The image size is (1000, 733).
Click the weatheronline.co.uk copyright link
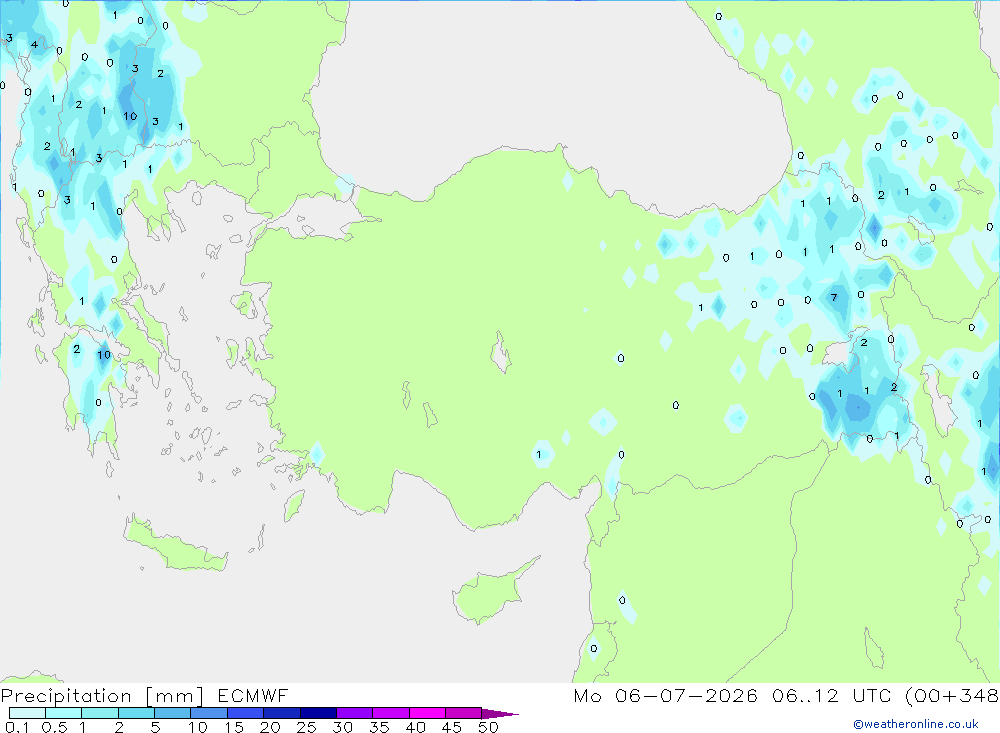pos(916,724)
